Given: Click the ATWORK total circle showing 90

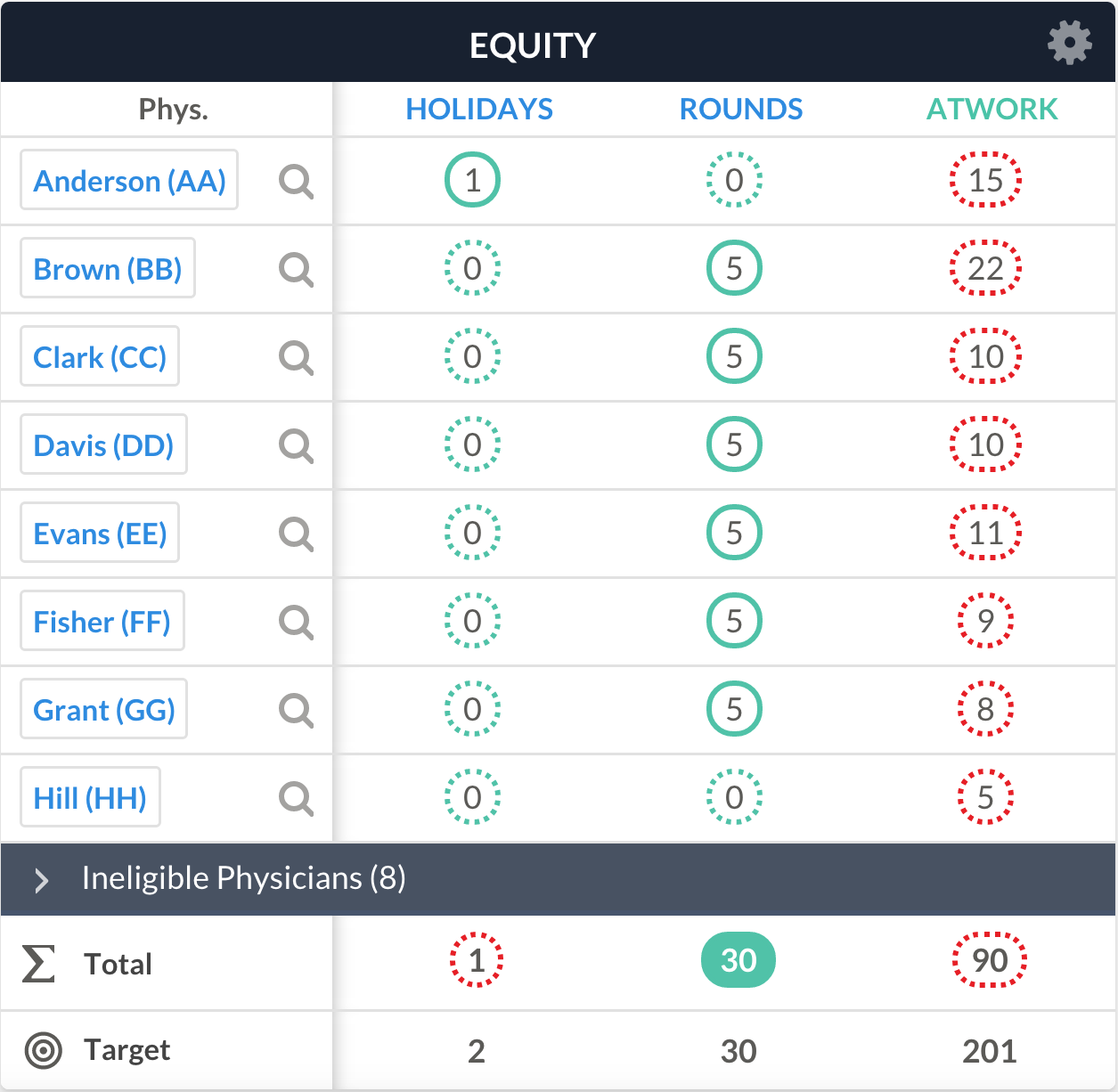Looking at the screenshot, I should click(990, 960).
